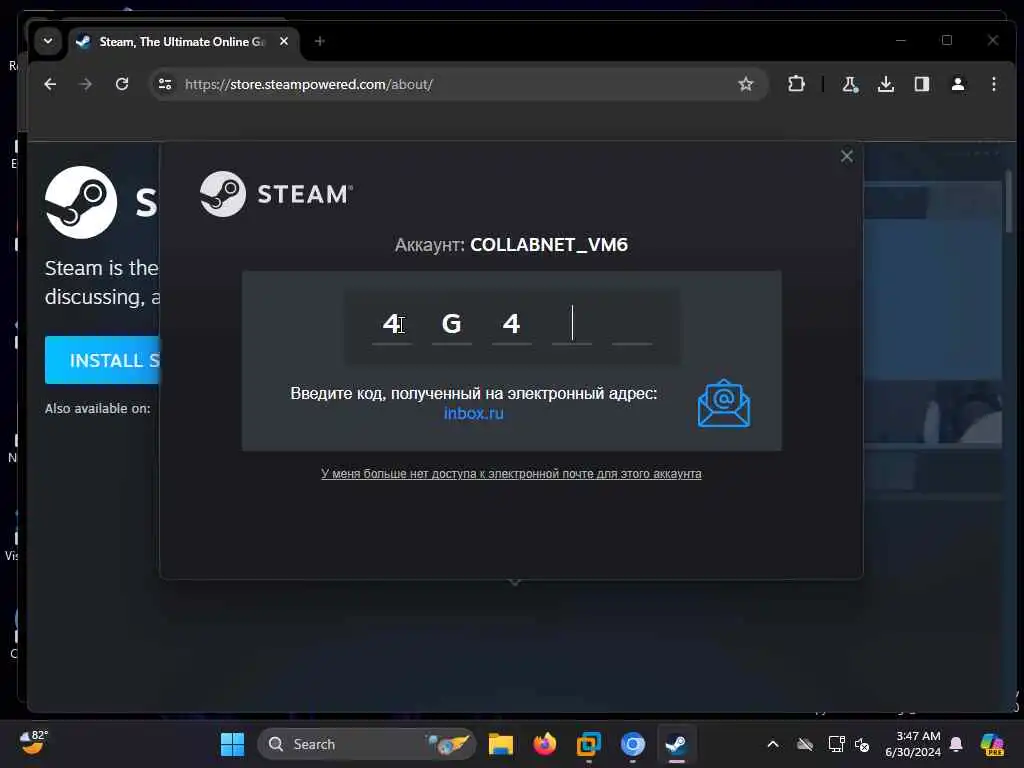Open the Chrome Labs flask icon
This screenshot has height=768, width=1024.
[850, 84]
